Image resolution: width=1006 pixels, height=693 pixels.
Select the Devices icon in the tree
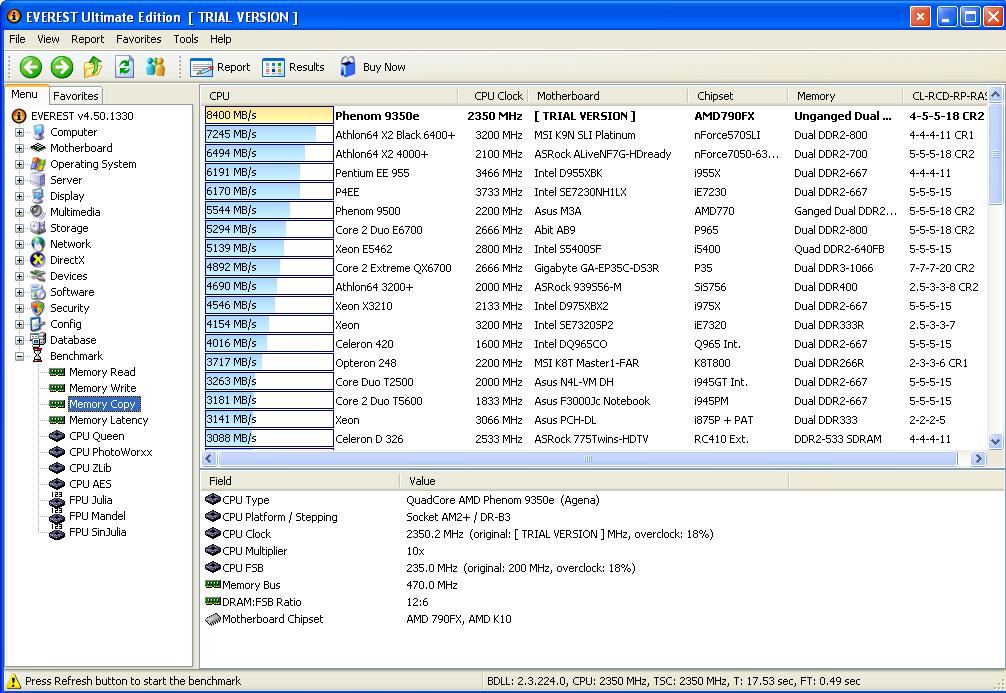coord(38,276)
